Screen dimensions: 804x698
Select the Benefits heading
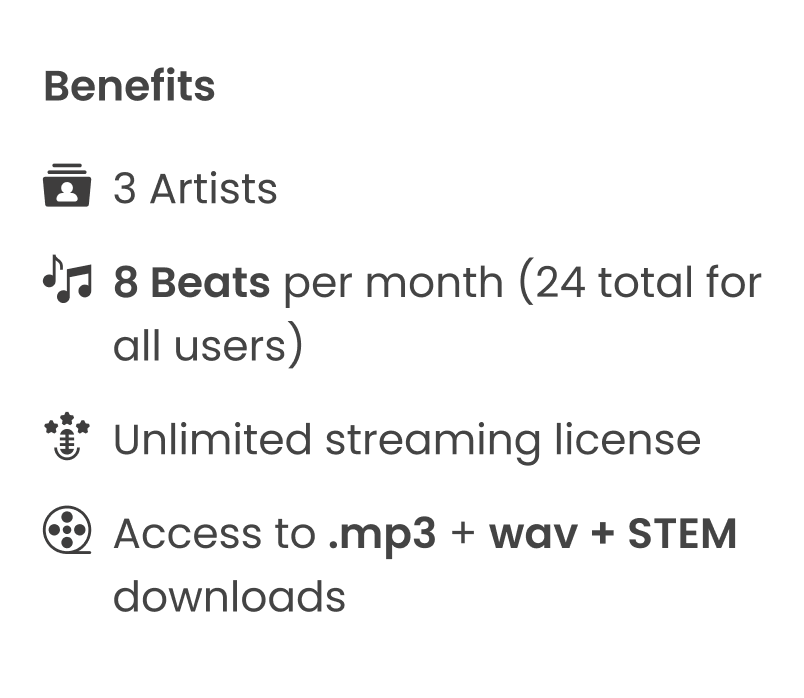click(129, 86)
